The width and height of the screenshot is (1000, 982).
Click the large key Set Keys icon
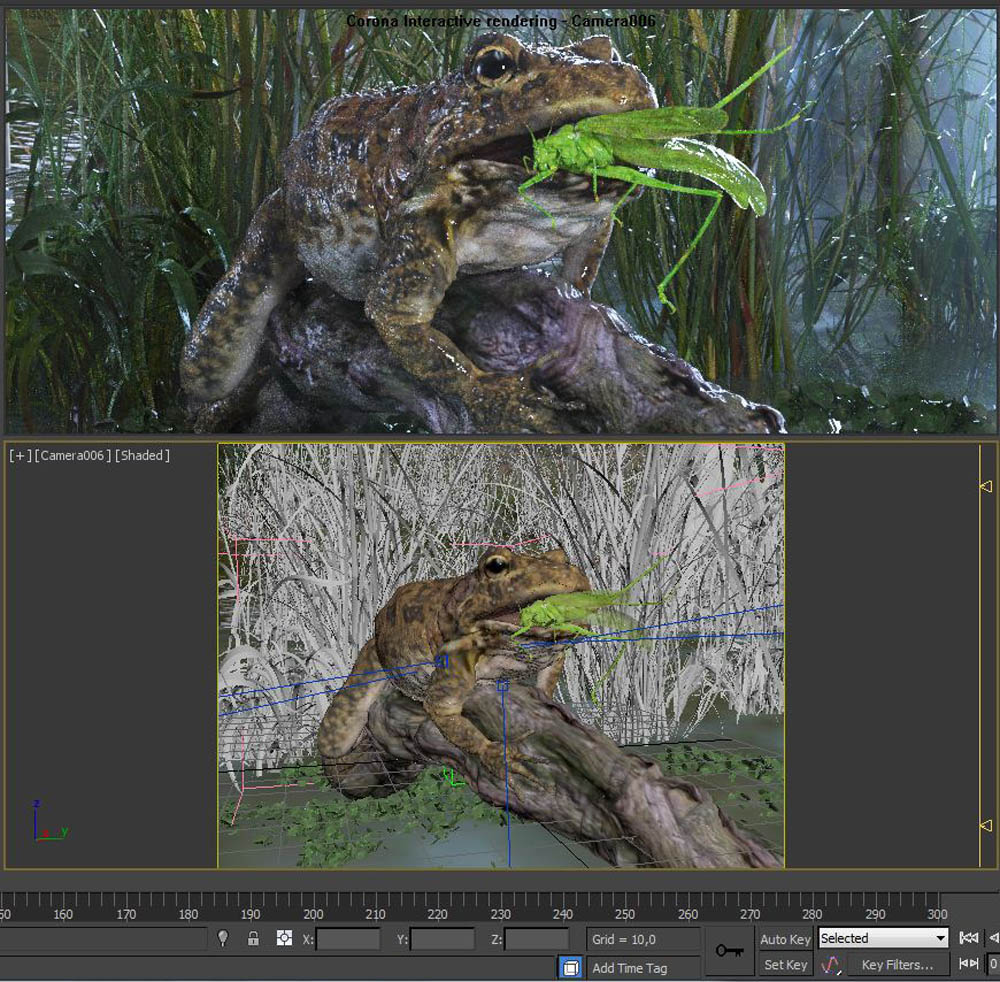[x=729, y=951]
